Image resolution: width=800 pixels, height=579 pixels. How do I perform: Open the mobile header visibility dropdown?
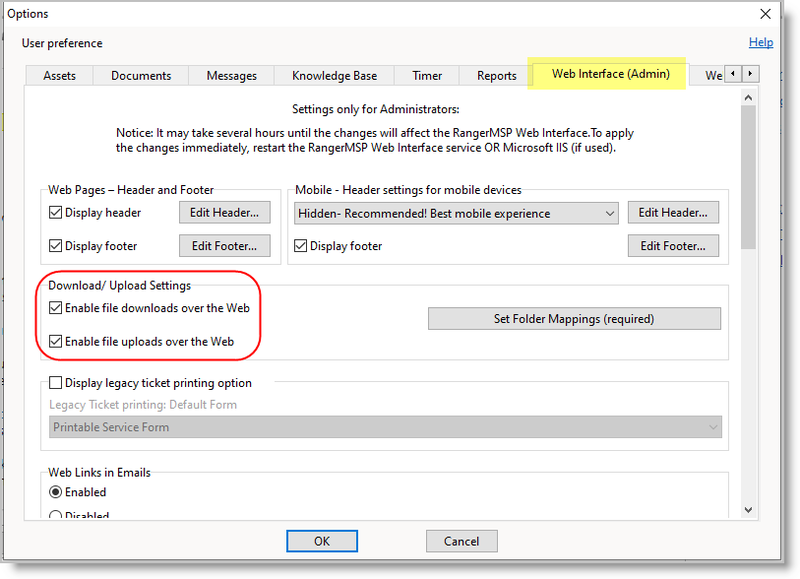(607, 212)
